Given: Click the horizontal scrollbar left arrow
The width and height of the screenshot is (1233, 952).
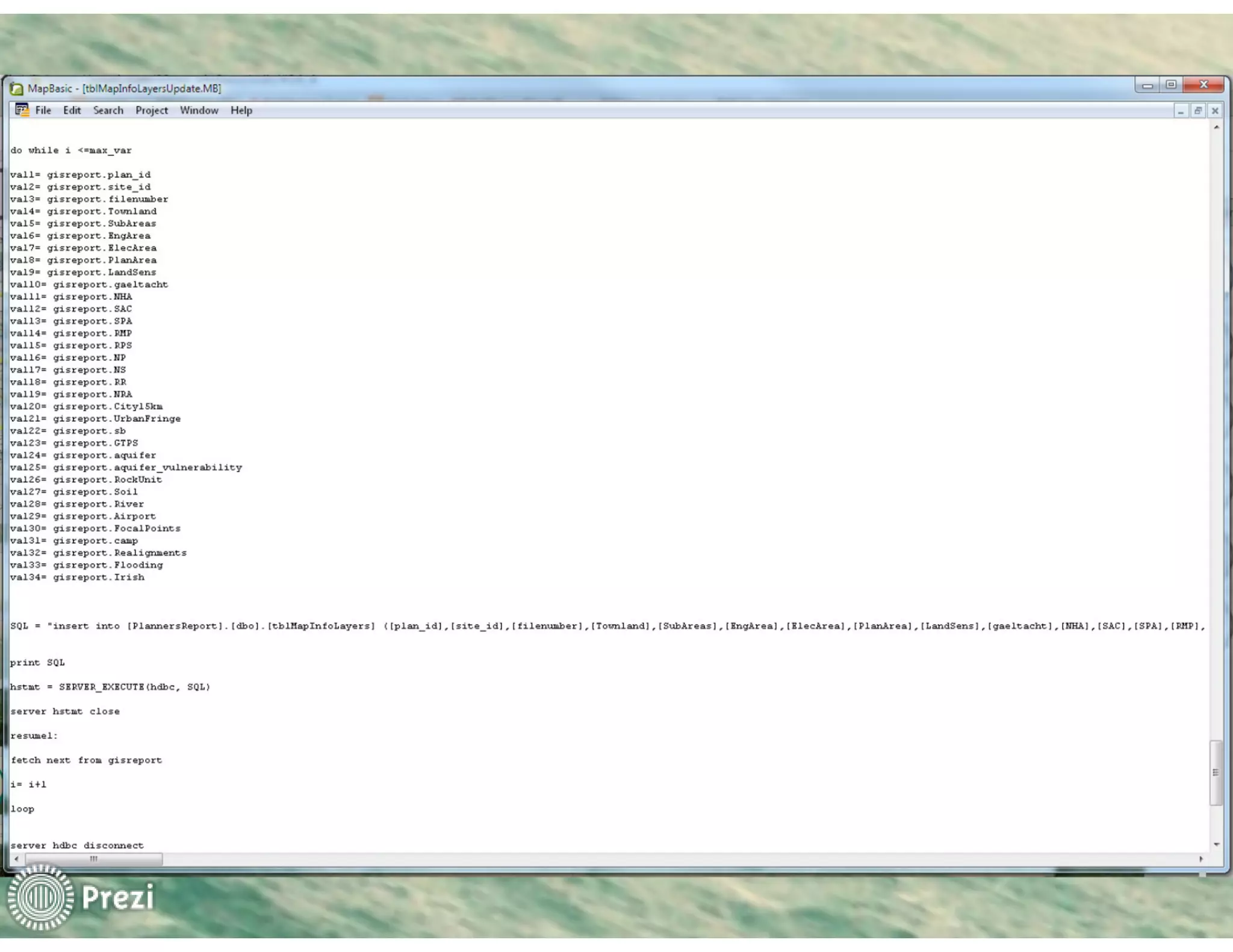Looking at the screenshot, I should click(x=16, y=859).
